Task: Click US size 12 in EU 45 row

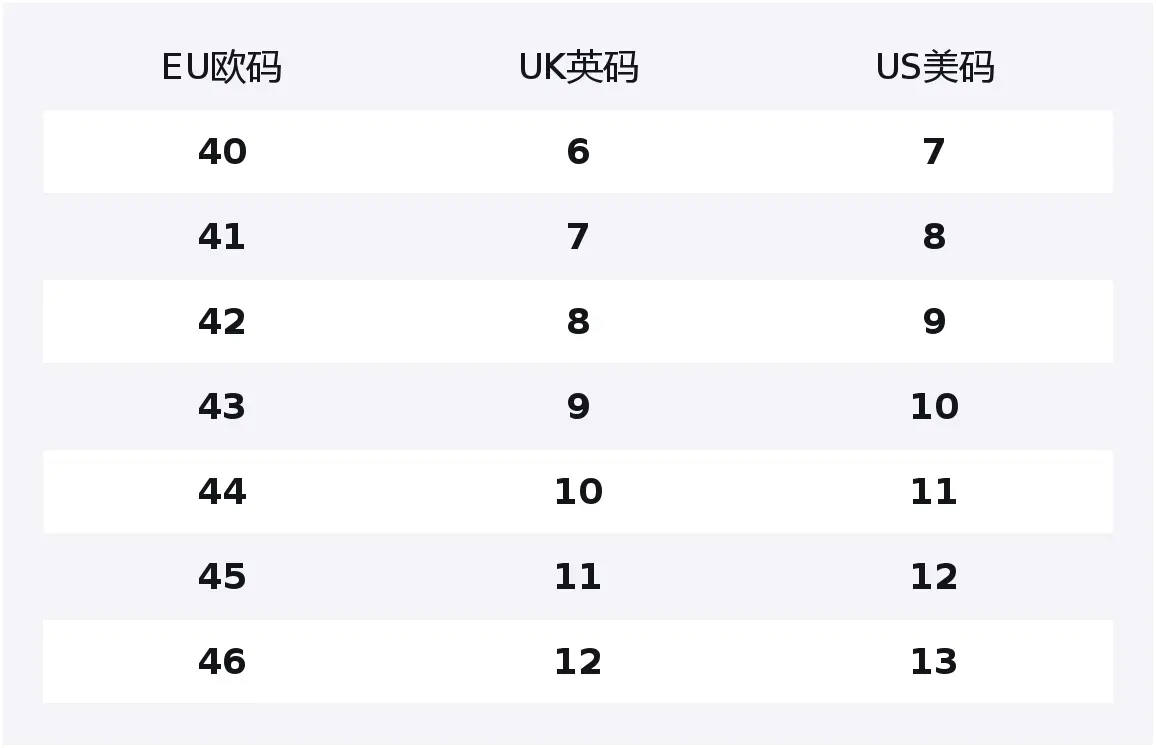Action: [x=934, y=576]
